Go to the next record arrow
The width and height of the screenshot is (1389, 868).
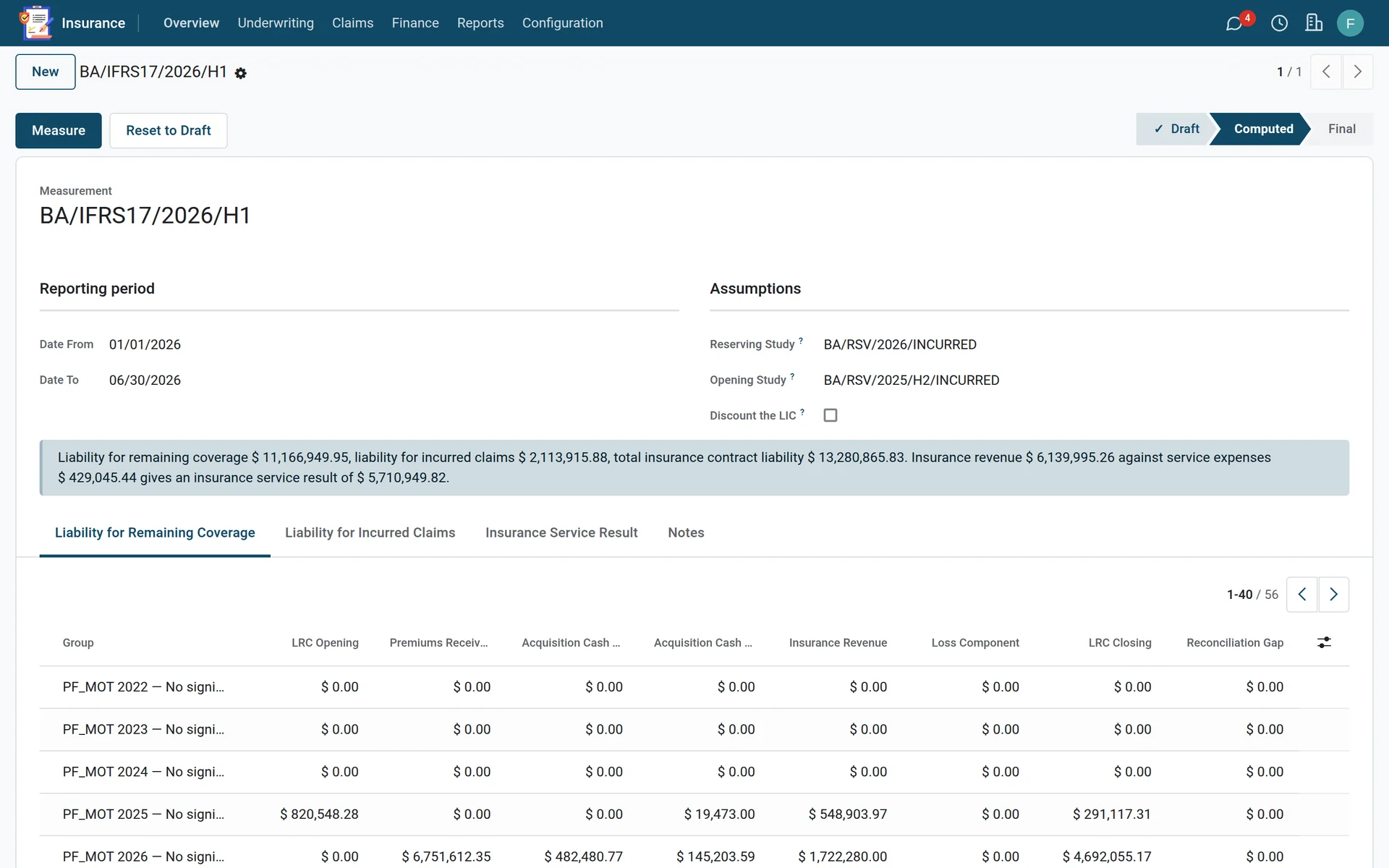click(1358, 72)
